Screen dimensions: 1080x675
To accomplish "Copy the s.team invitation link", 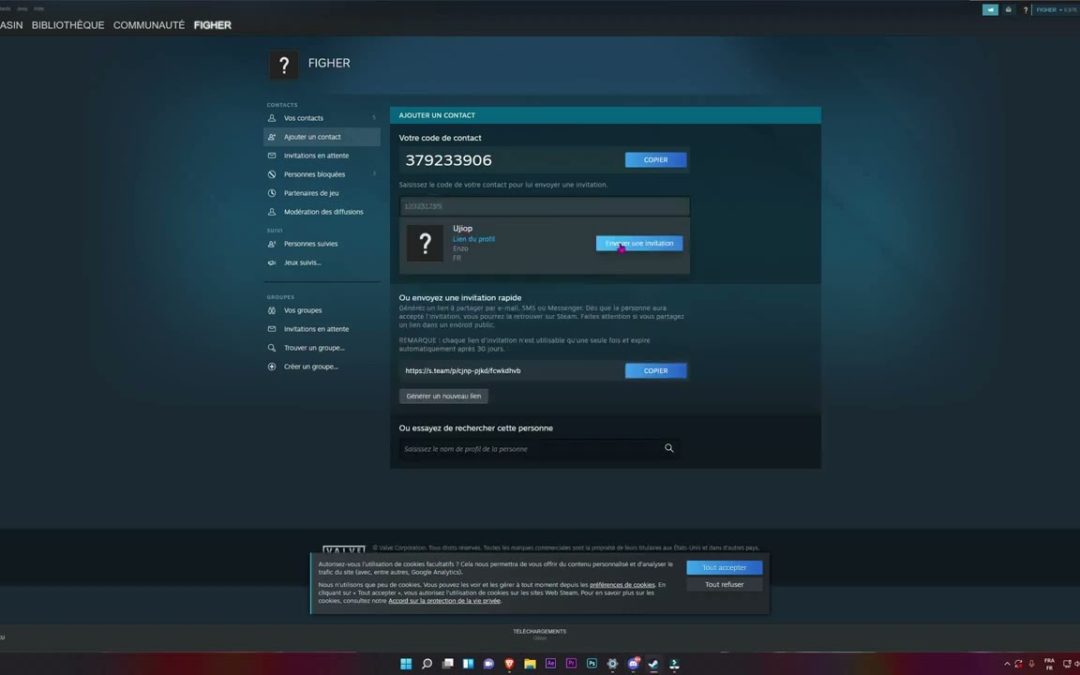I will (655, 371).
